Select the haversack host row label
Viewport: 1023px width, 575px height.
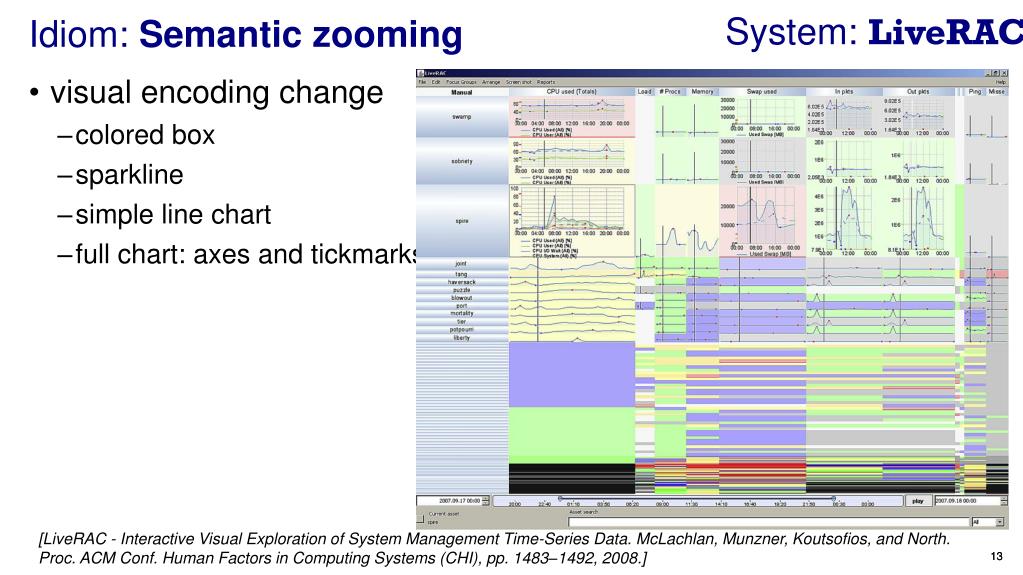coord(461,282)
